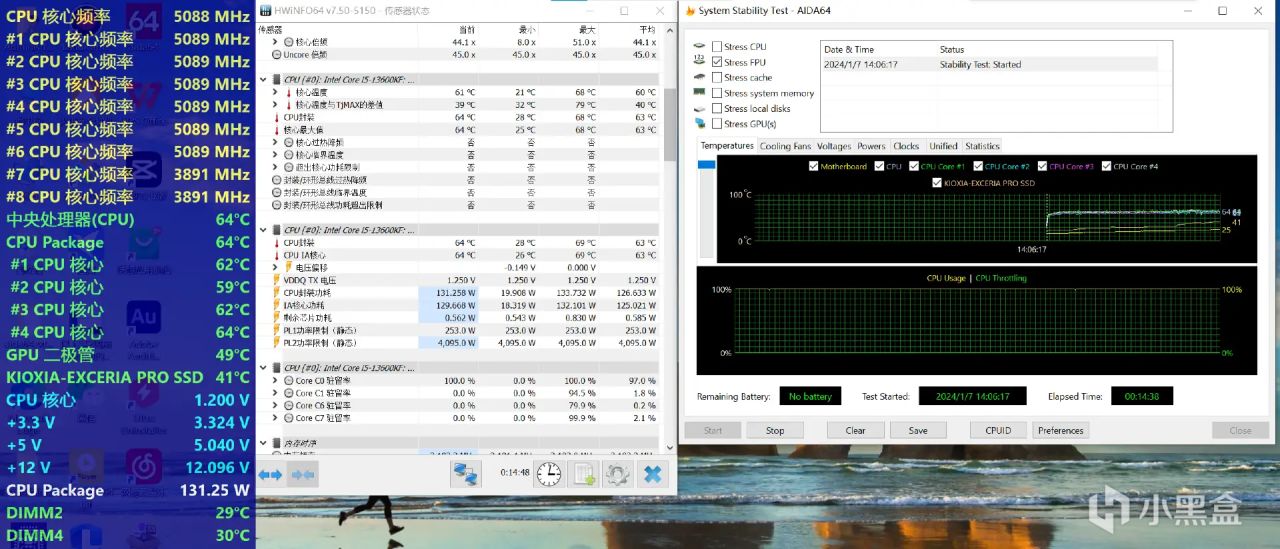Screen dimensions: 1280x549
Task: Expand the 核心温度与TJMAX的差值 row
Action: click(x=275, y=105)
